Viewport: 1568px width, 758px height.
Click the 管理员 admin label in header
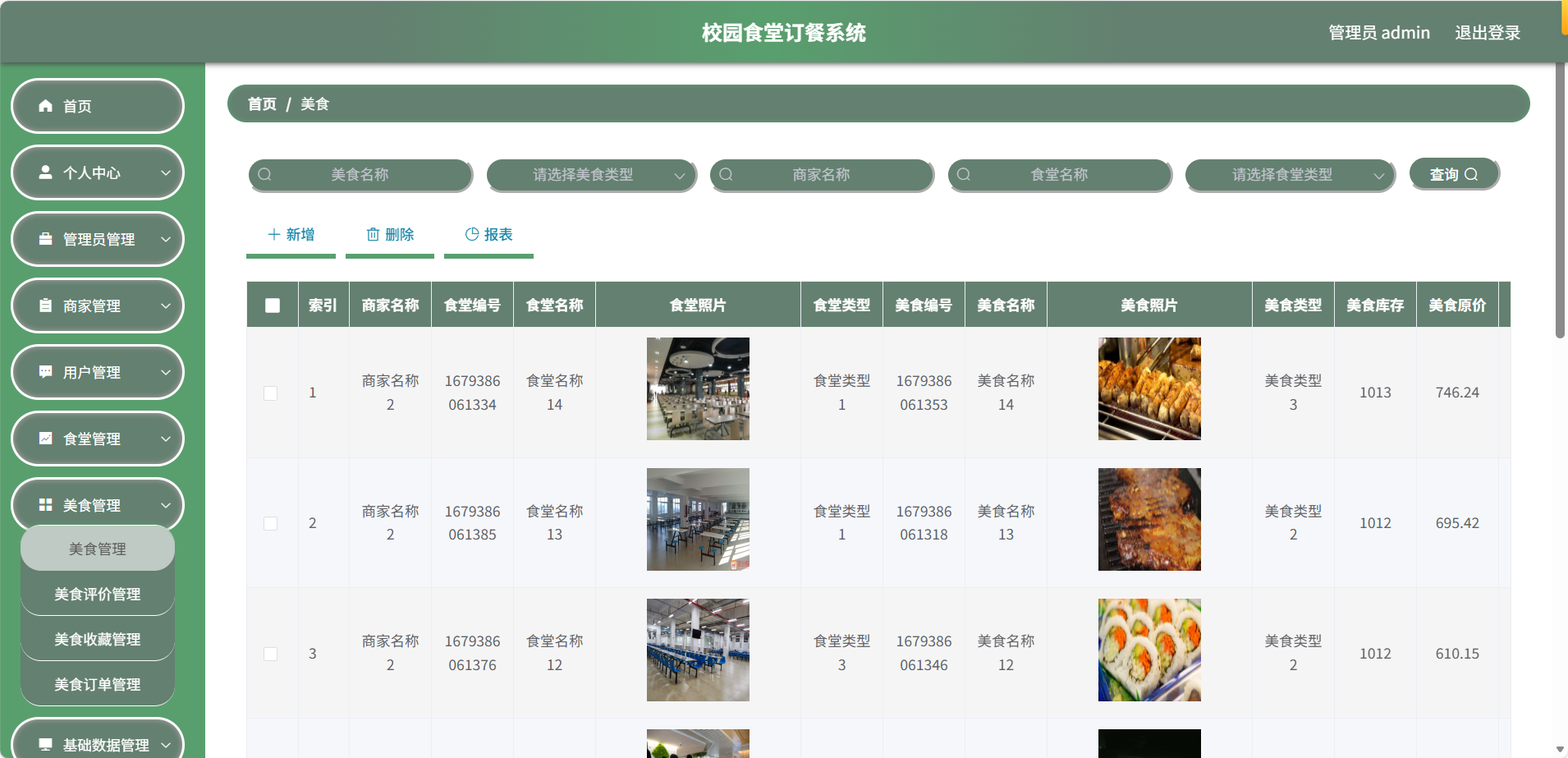[1379, 33]
